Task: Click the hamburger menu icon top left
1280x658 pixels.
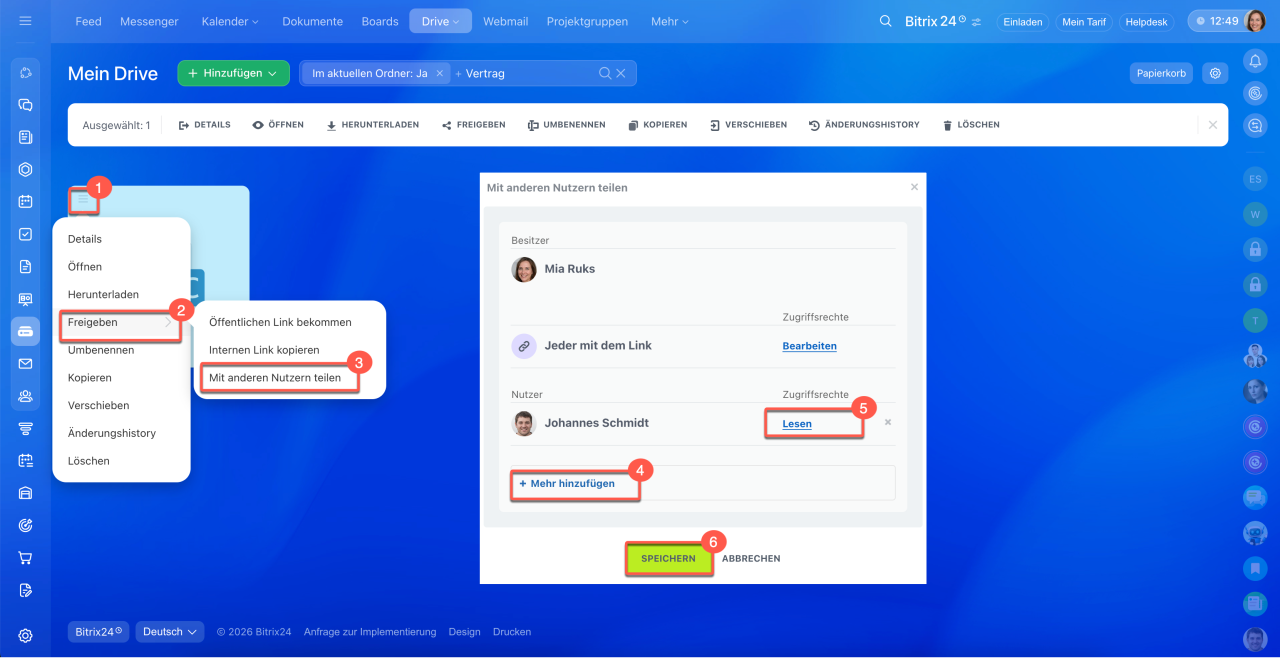Action: click(25, 21)
